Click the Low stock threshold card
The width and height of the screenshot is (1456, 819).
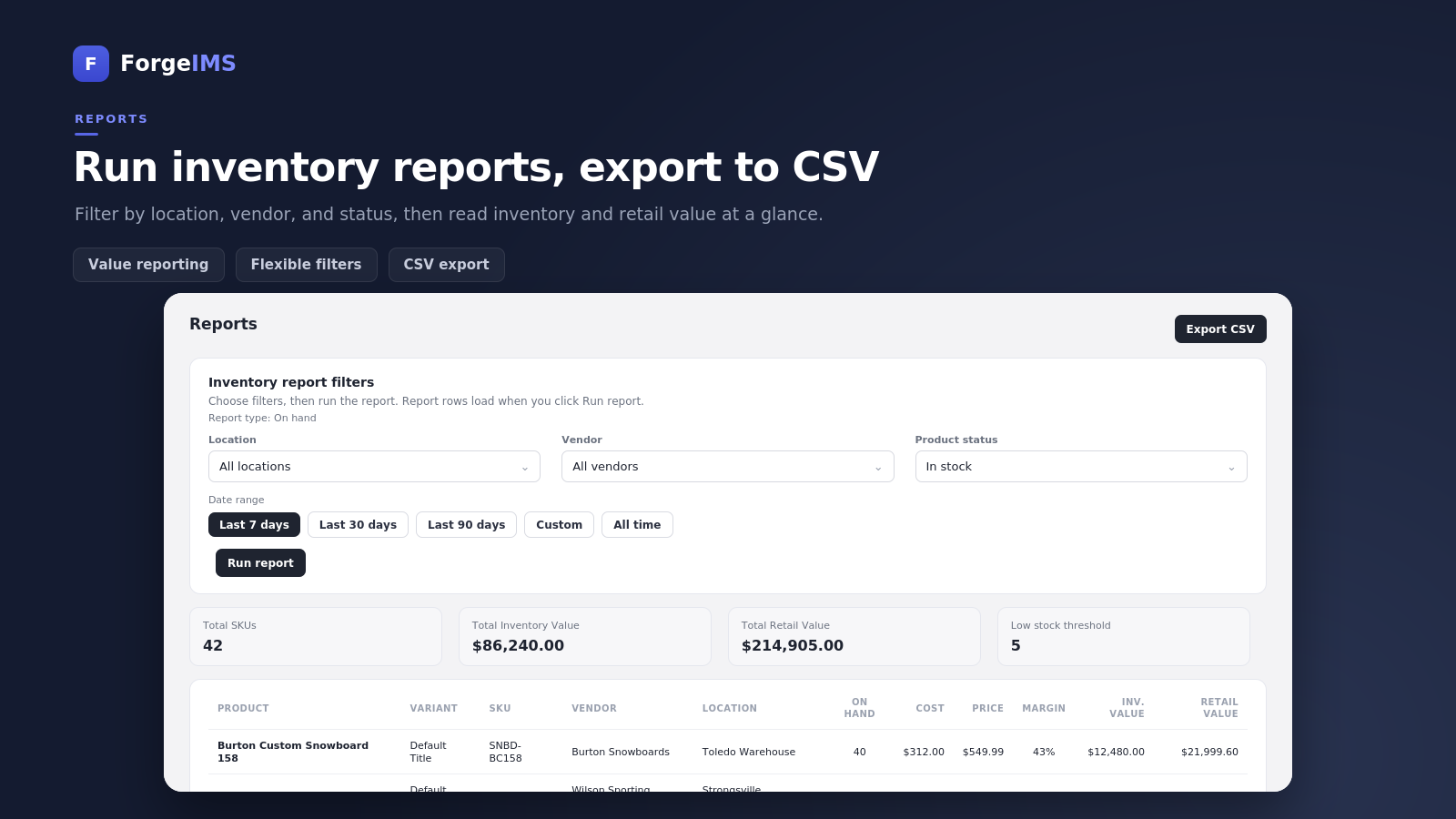point(1124,637)
